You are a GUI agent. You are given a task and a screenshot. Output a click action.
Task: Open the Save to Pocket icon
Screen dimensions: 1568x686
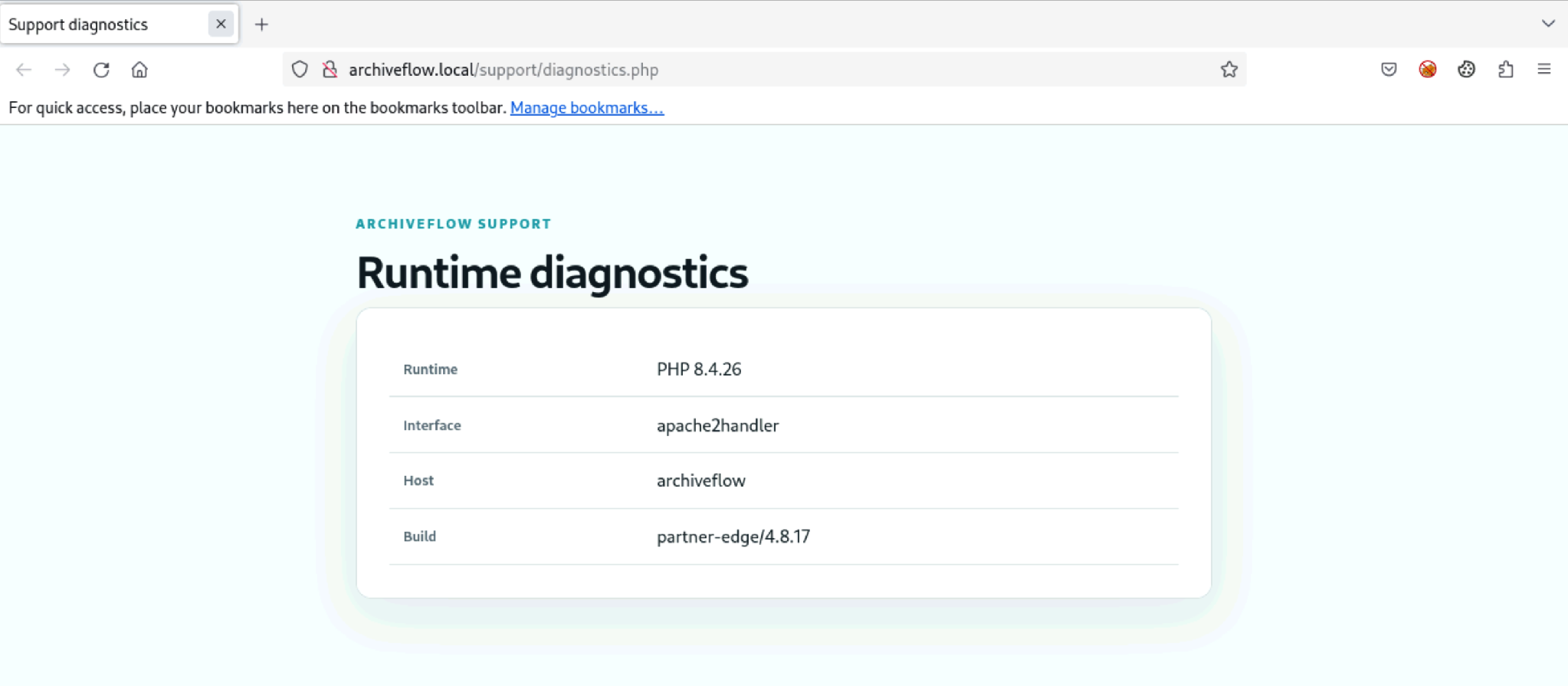[x=1389, y=70]
